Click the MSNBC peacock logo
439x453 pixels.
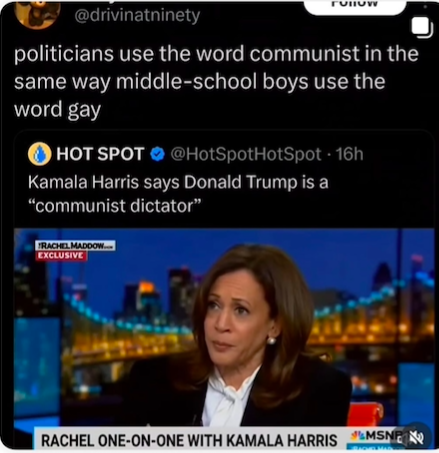pos(359,435)
